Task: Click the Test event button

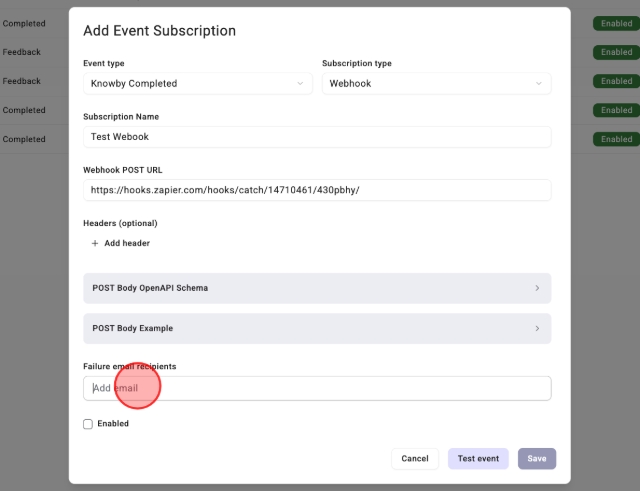Action: [478, 459]
